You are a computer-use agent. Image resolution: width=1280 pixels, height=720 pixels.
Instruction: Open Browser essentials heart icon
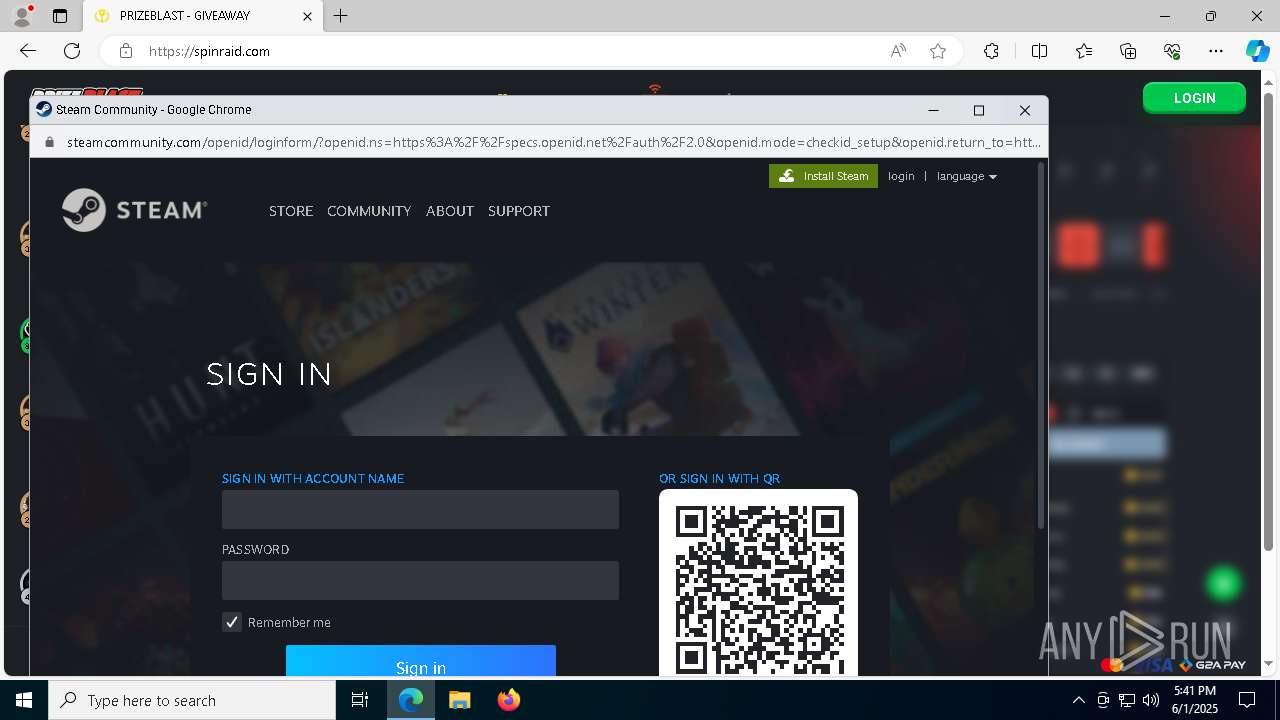pos(1172,51)
